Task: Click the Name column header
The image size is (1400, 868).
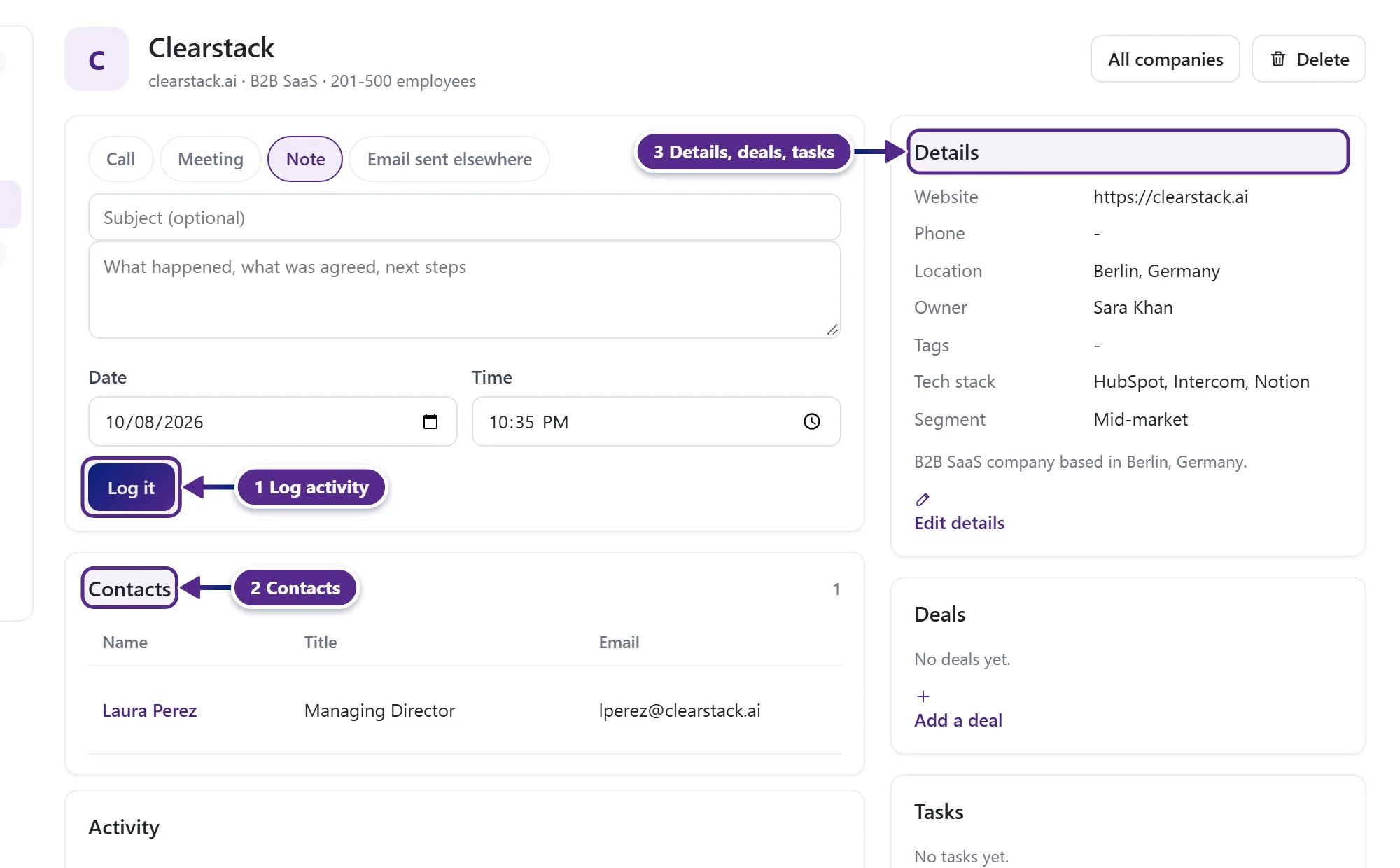Action: (x=125, y=642)
